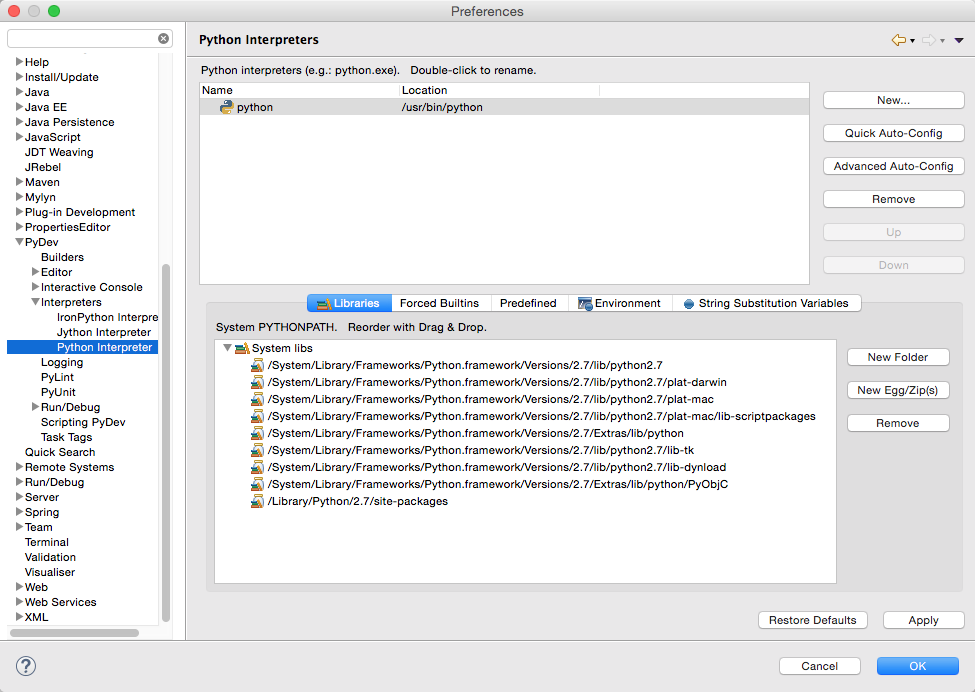Click the icon beside PyObjC path
The image size is (975, 692).
coord(257,484)
